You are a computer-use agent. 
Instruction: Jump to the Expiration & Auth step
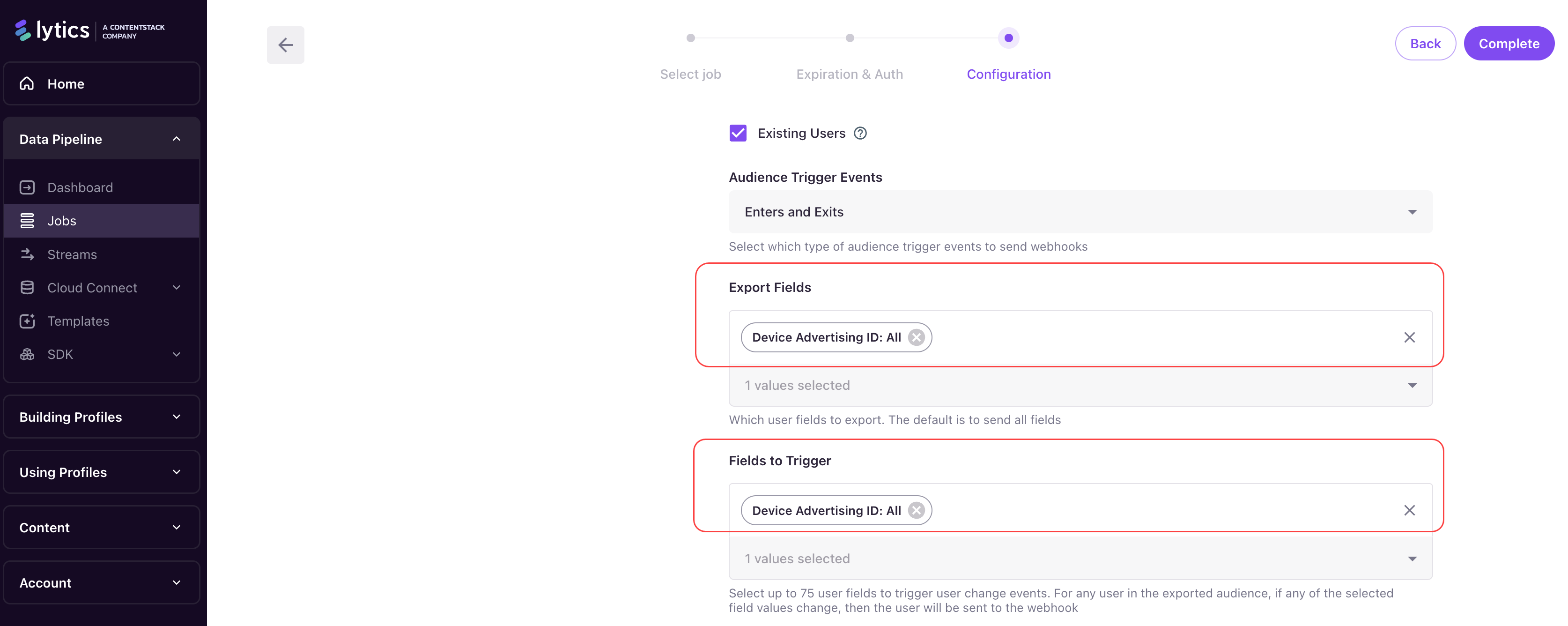click(849, 38)
